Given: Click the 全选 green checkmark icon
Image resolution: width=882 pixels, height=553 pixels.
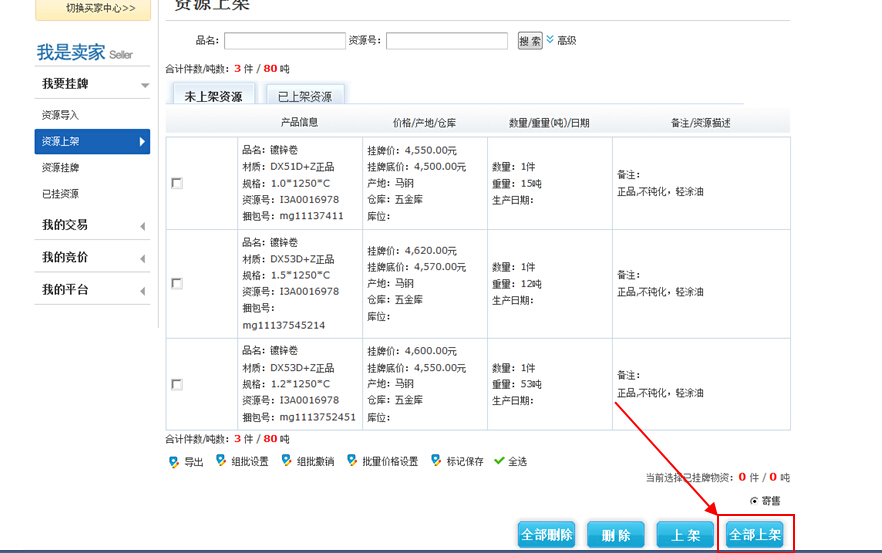Looking at the screenshot, I should (499, 461).
